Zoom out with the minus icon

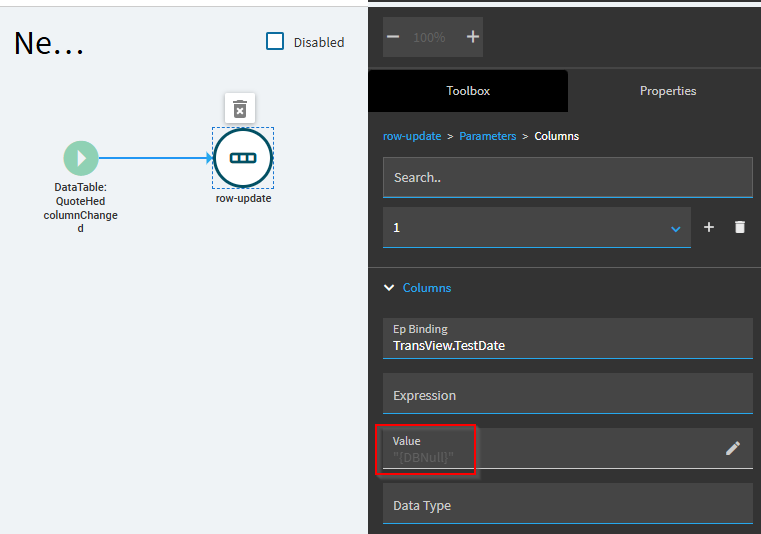point(393,37)
